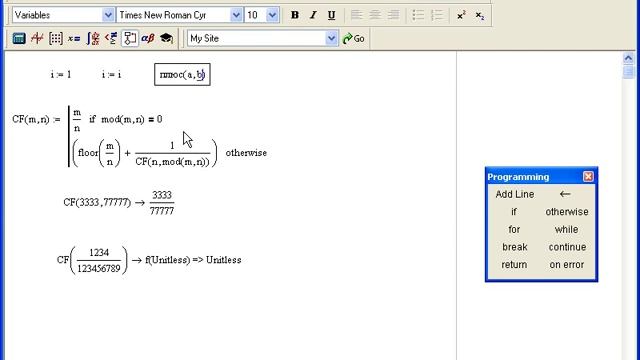Click the vertical scrollbar thumb
Viewport: 640px width, 360px height.
coord(628,72)
